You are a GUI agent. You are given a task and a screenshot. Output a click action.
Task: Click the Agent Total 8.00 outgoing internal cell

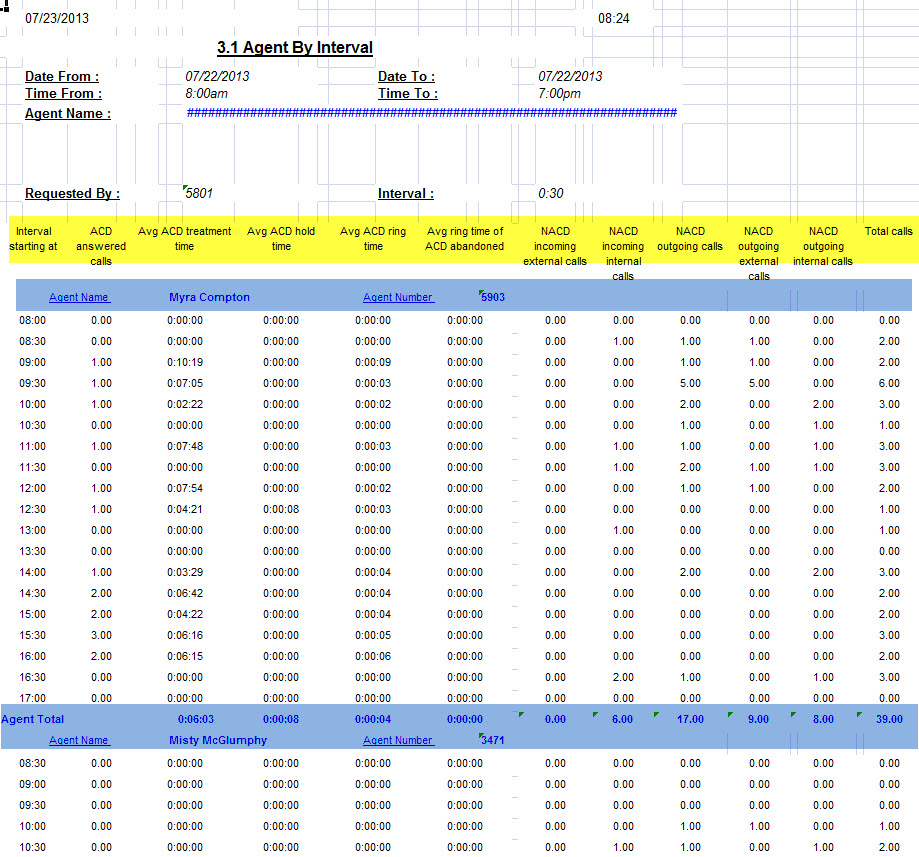(x=823, y=719)
